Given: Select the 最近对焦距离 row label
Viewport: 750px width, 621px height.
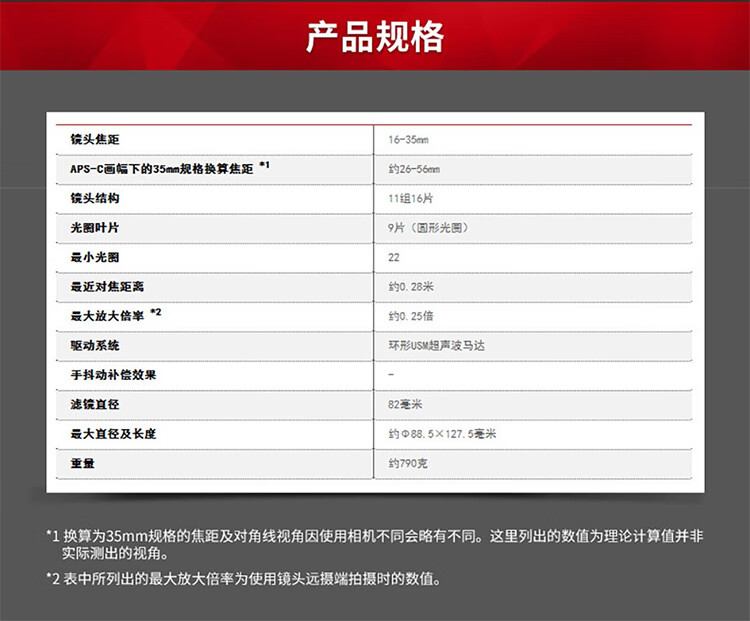Looking at the screenshot, I should [x=107, y=287].
